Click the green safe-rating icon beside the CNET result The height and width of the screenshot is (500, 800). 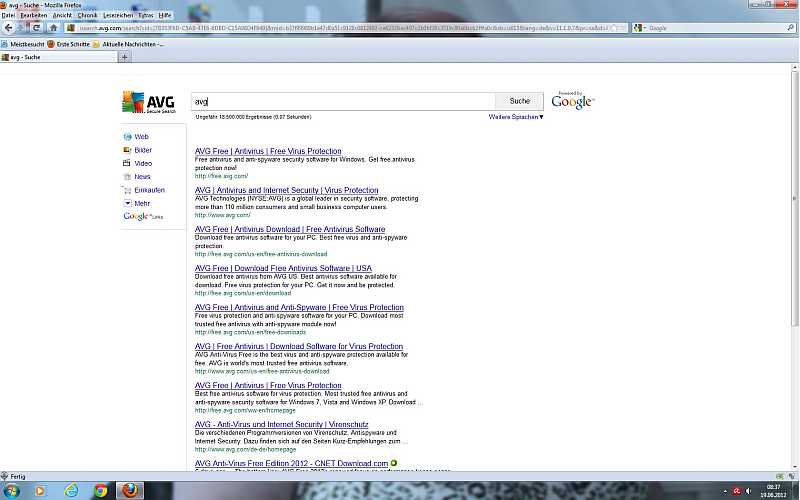(394, 463)
